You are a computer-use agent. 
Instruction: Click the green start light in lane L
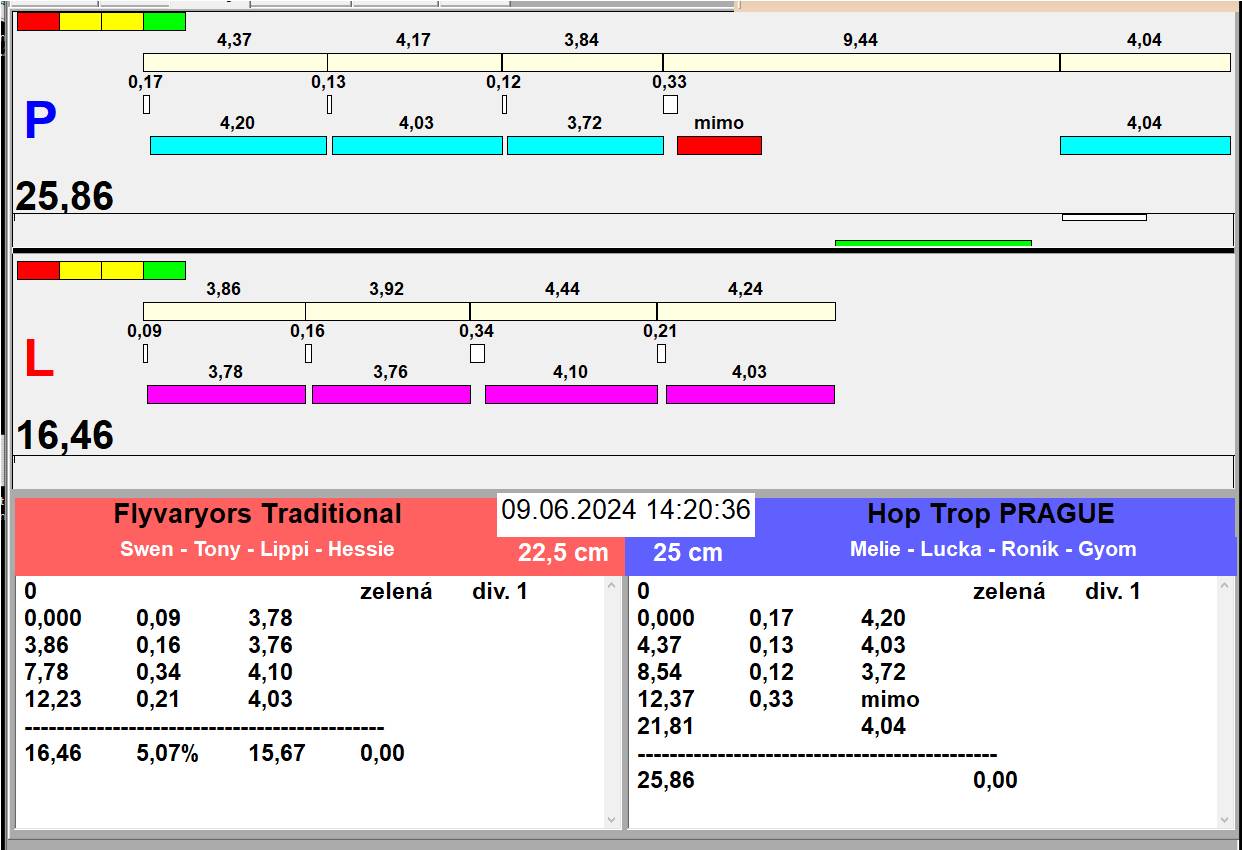point(164,270)
